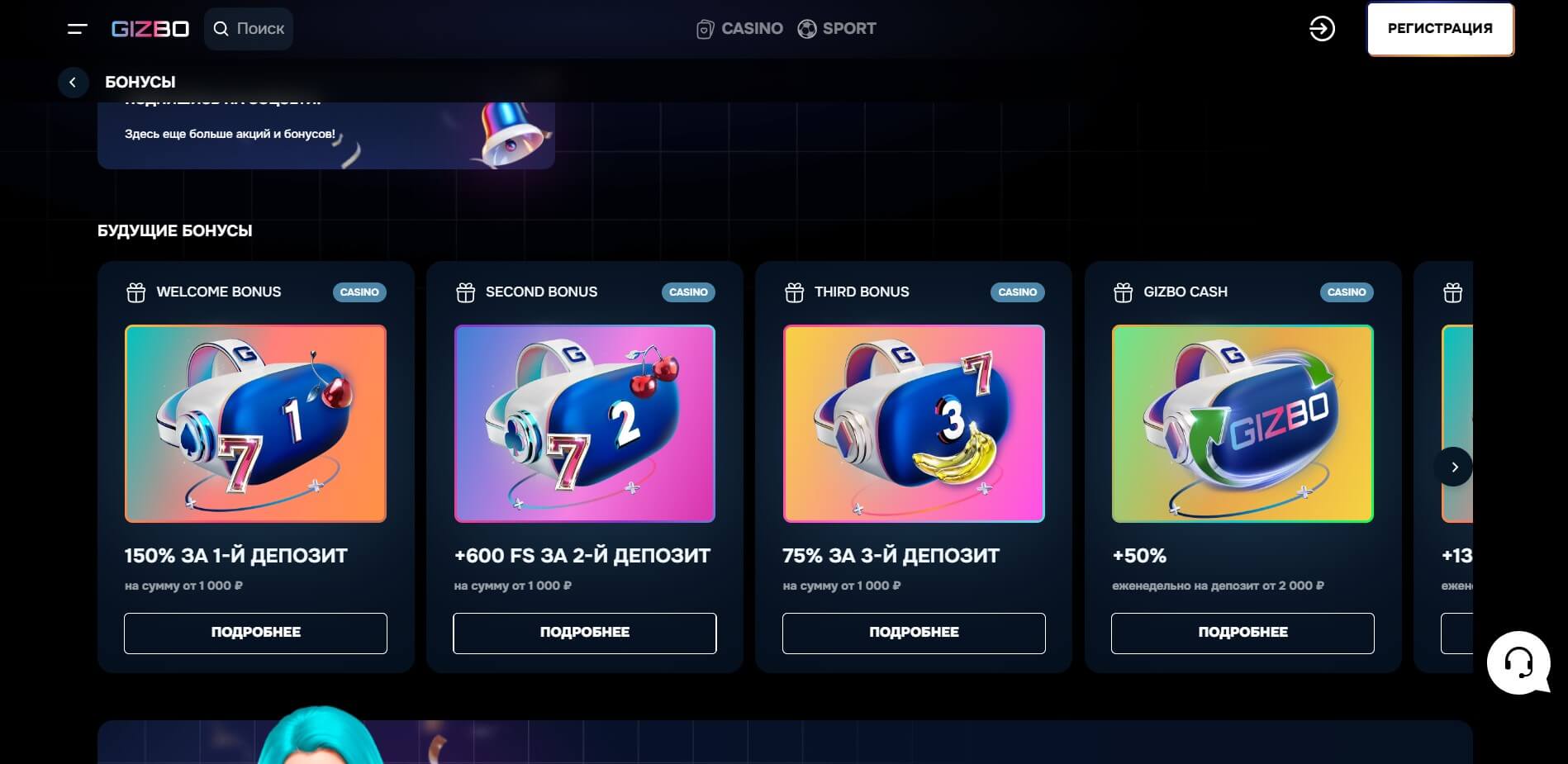
Task: Click the Регистрация button
Action: 1440,29
